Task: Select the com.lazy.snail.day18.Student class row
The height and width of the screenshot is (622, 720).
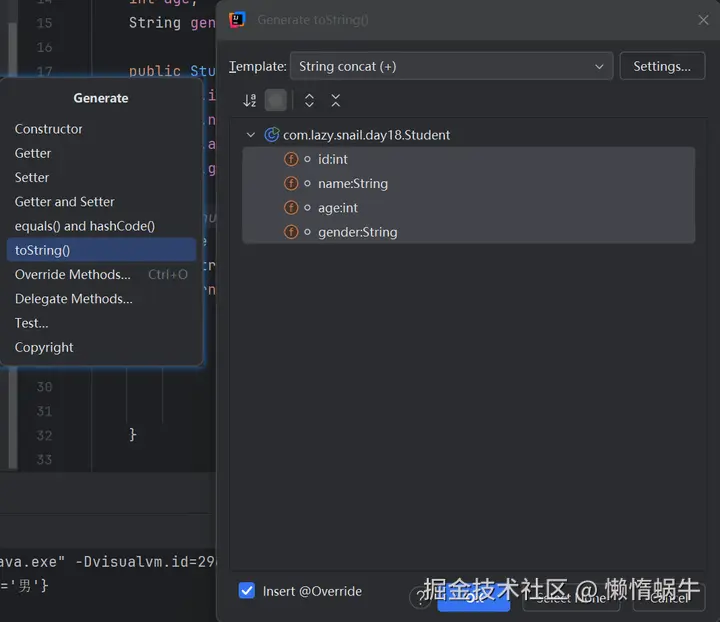Action: pos(468,135)
